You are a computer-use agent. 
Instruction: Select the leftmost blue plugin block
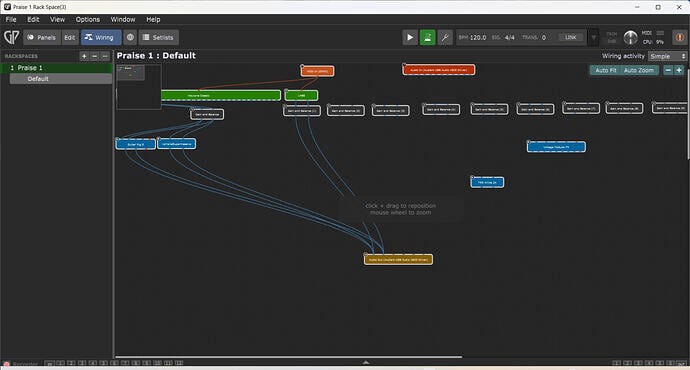[x=136, y=144]
